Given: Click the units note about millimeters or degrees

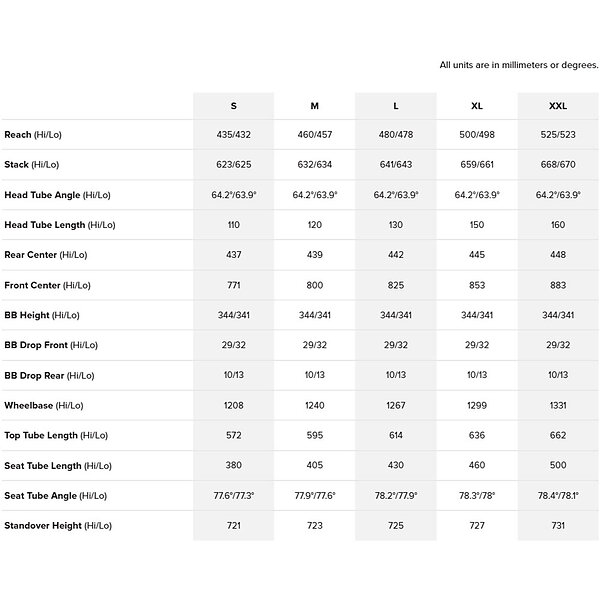Looking at the screenshot, I should pos(518,65).
